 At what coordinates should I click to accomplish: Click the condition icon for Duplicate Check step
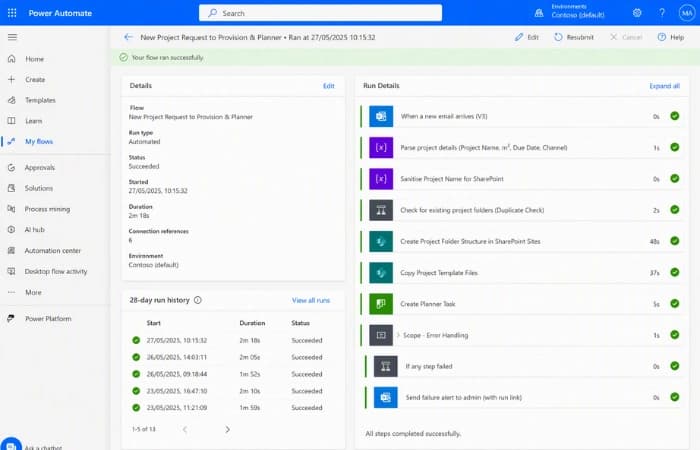[x=381, y=210]
